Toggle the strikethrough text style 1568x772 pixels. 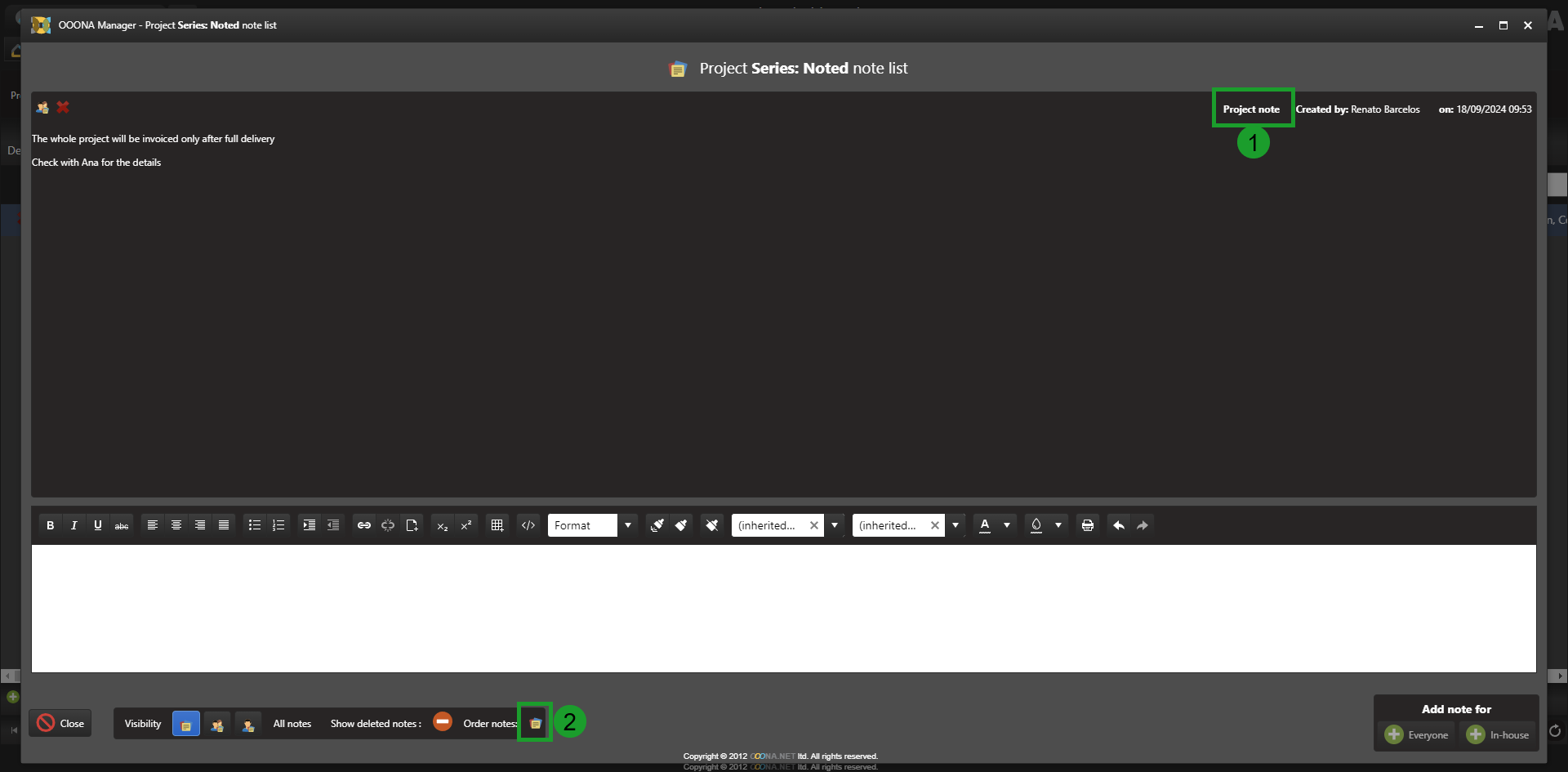[122, 525]
